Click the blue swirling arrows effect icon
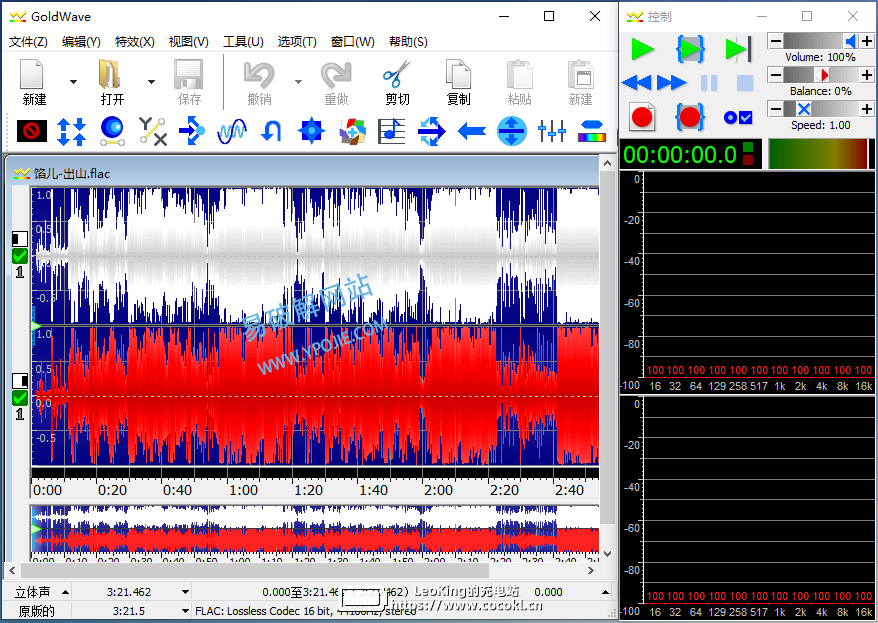This screenshot has height=623, width=878. pyautogui.click(x=432, y=132)
